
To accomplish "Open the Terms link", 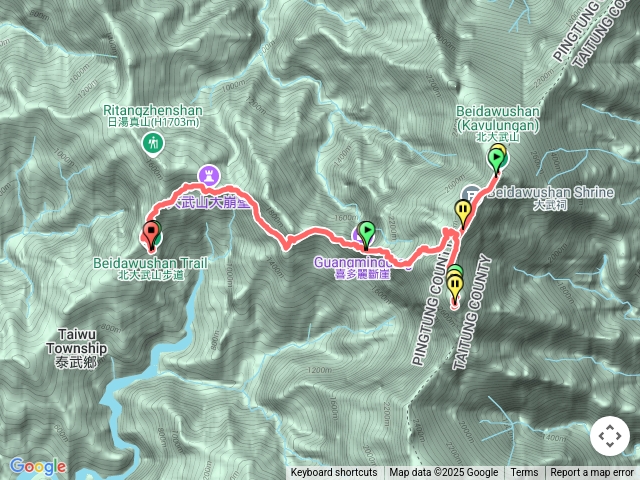I will 524,473.
